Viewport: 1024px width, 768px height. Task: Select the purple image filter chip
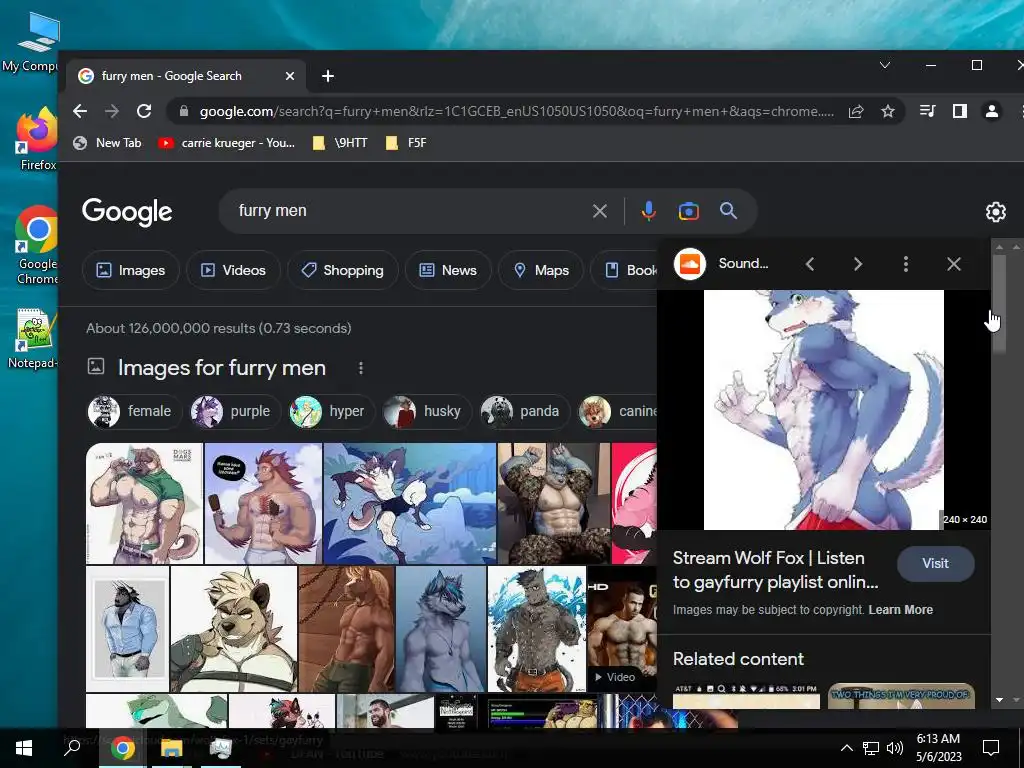[234, 411]
